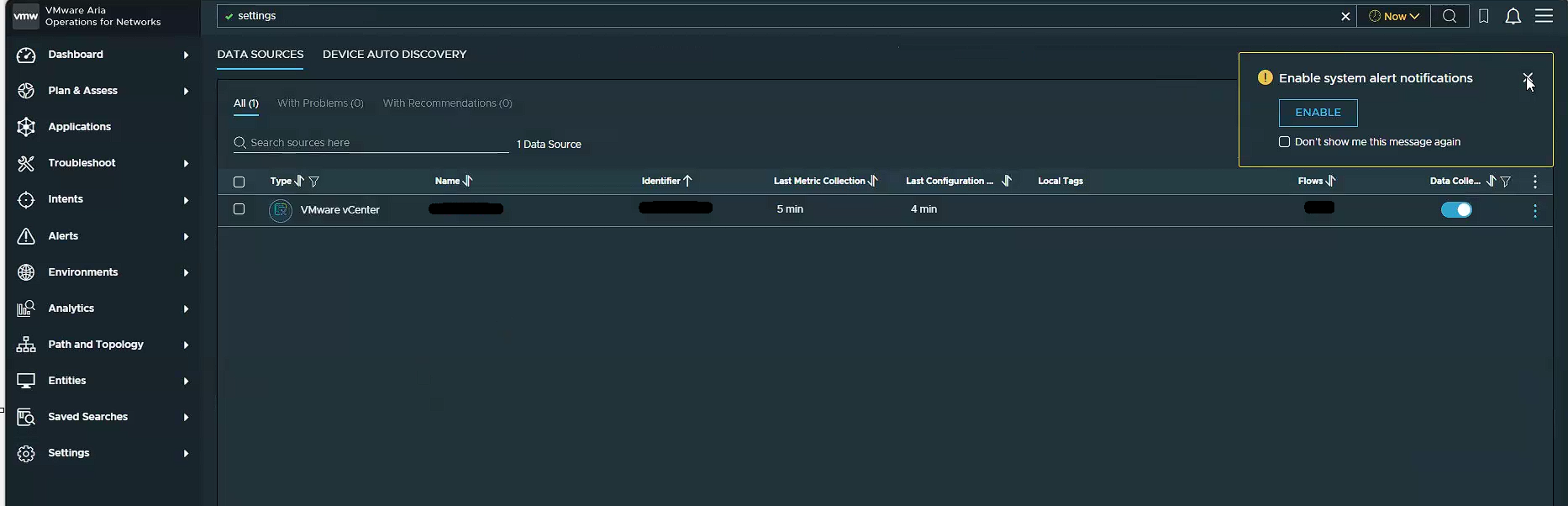Screen dimensions: 1568x506
Task: Click the Entities monitor icon
Action: 26,381
